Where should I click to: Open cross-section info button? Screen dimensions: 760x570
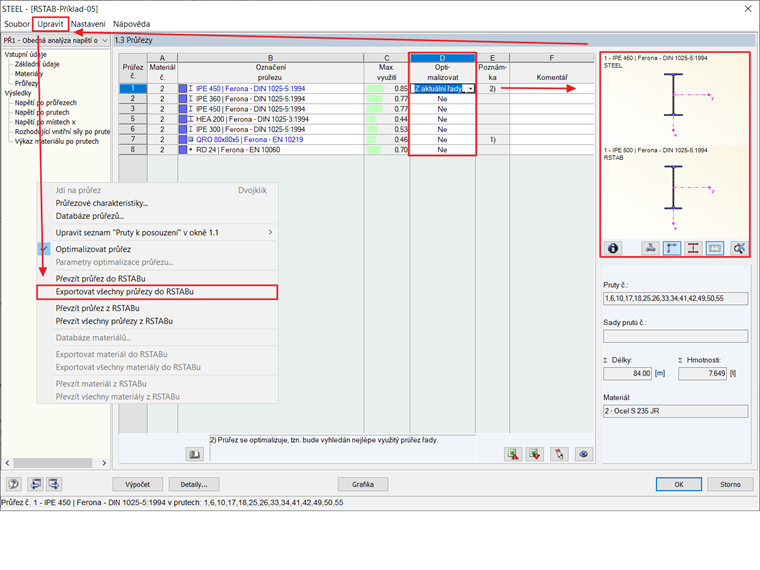click(x=613, y=248)
